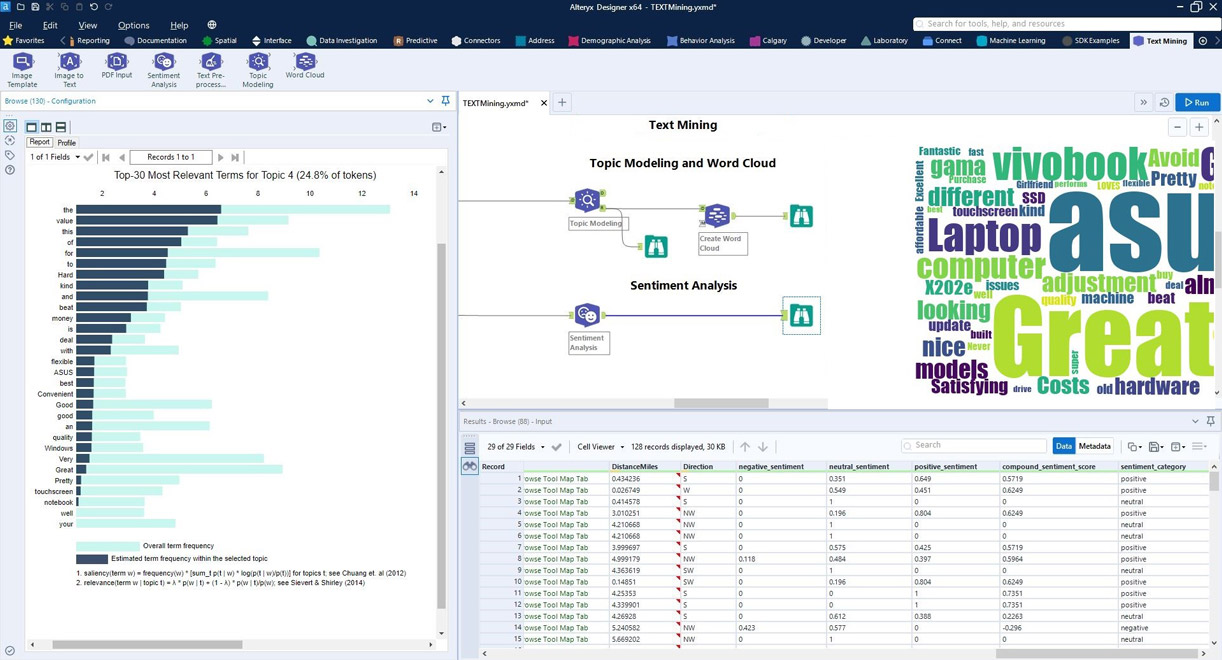
Task: Undo the last action
Action: pos(94,7)
